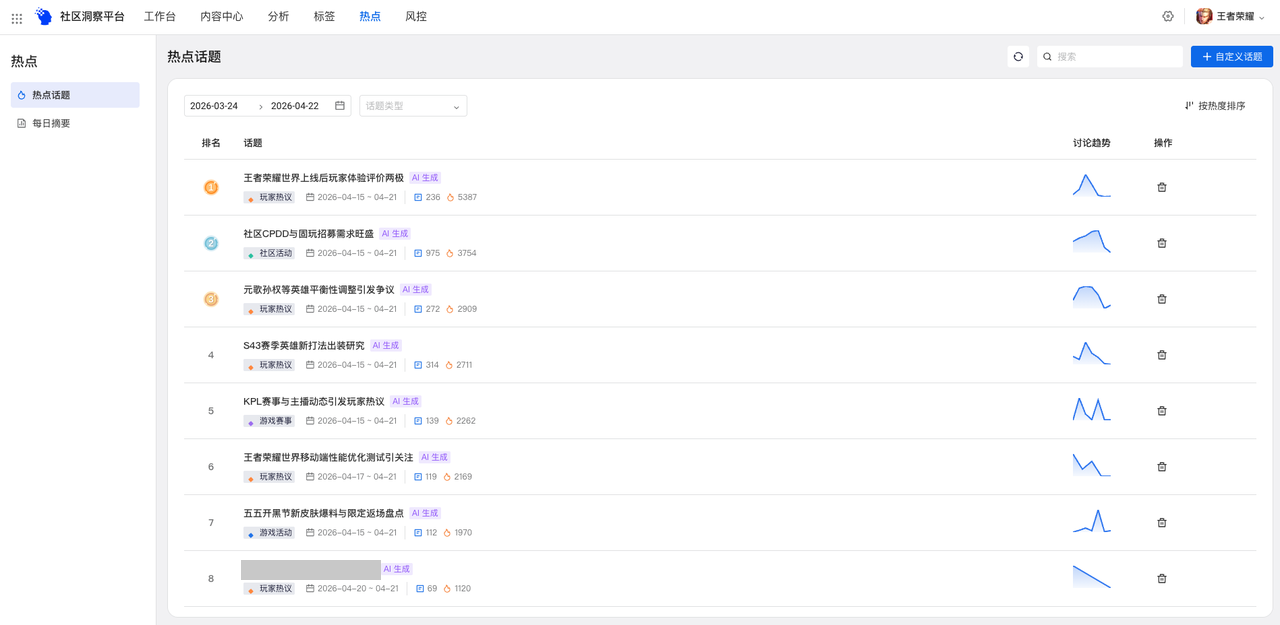The width and height of the screenshot is (1280, 625).
Task: Click the 社区活动 tag on CPDD topic
Action: point(269,253)
